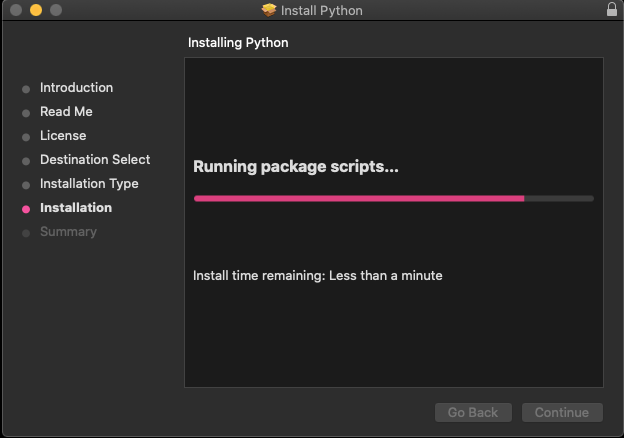This screenshot has width=624, height=438.
Task: Click the Introduction step bullet
Action: (26, 89)
